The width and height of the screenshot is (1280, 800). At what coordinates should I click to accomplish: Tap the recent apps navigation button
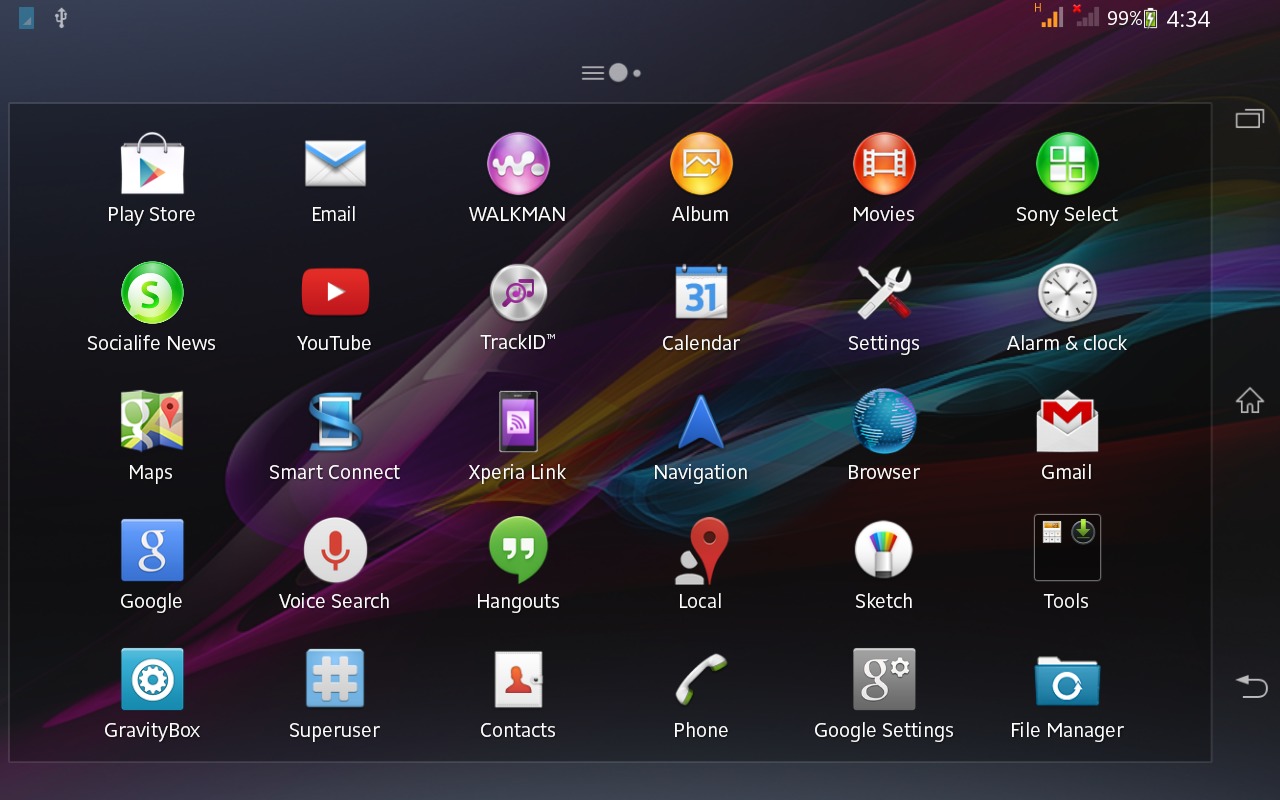[1250, 119]
